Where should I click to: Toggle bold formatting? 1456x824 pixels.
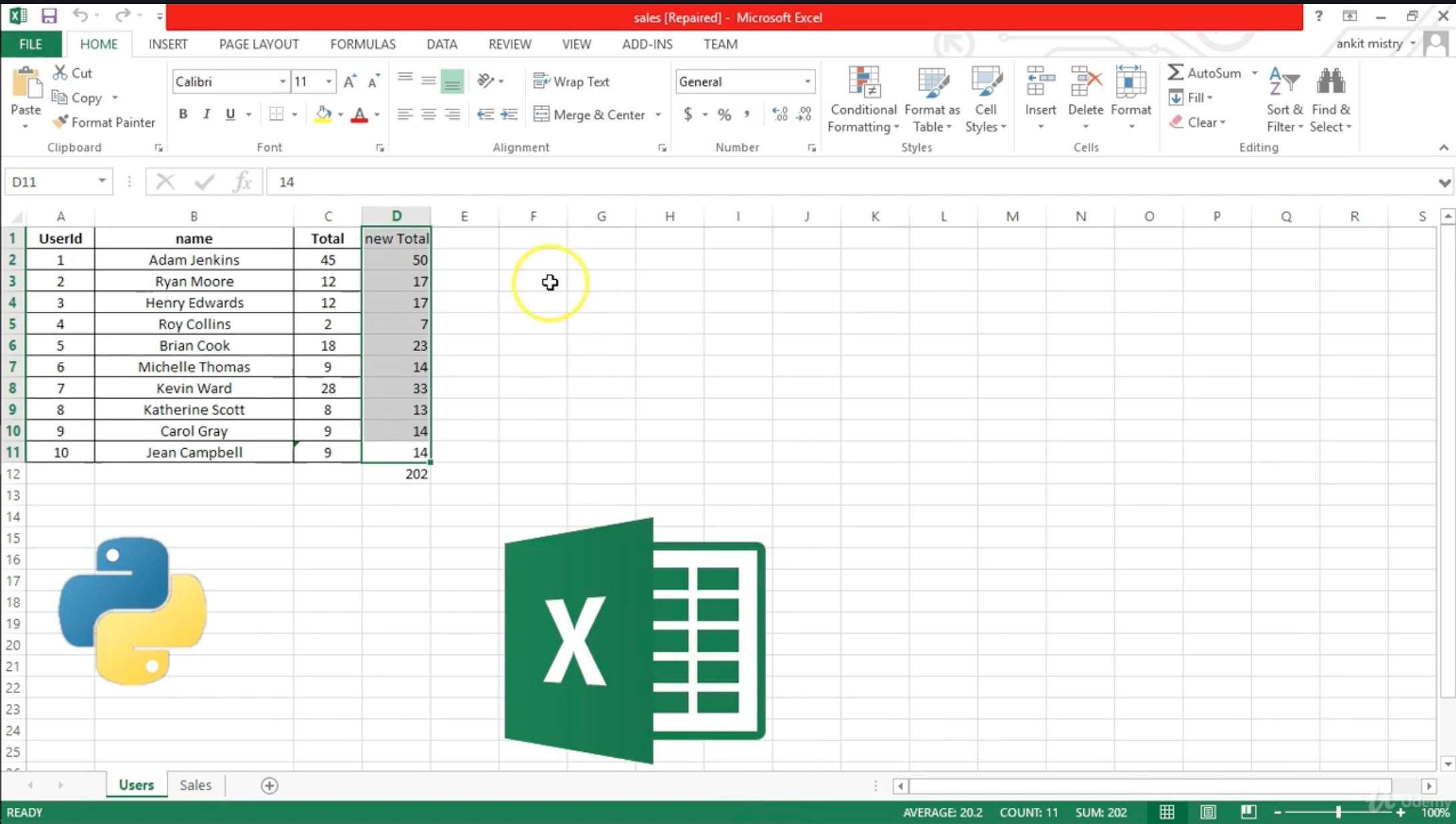(x=184, y=114)
